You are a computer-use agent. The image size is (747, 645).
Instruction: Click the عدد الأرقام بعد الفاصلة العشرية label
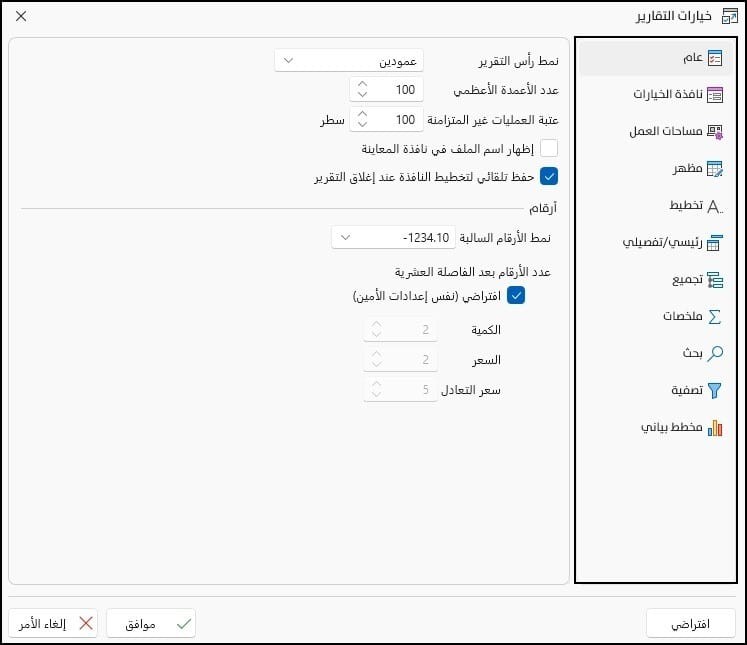pos(473,272)
